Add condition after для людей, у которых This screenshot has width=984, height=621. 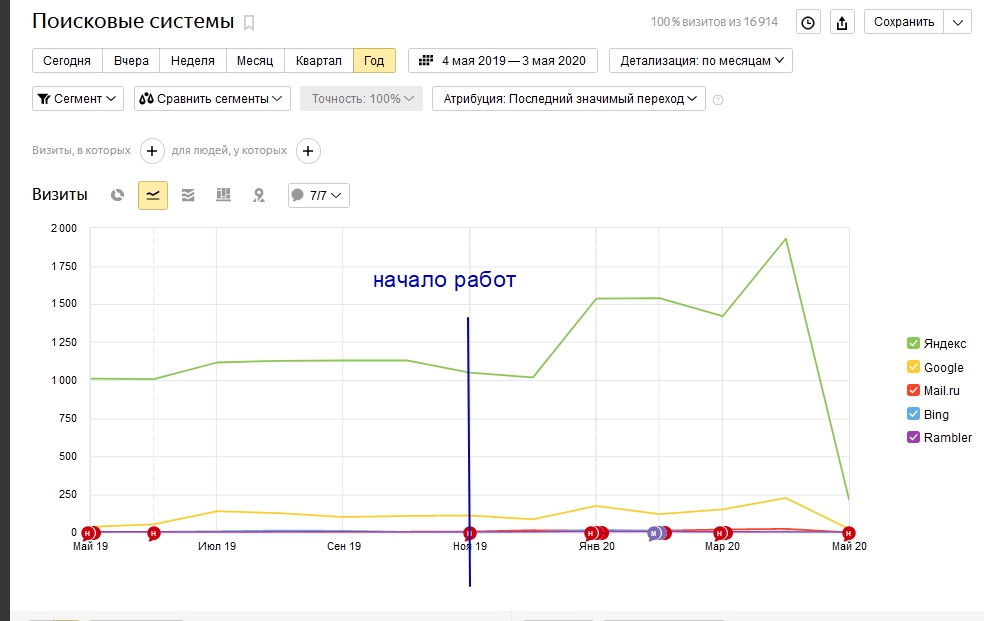[308, 151]
